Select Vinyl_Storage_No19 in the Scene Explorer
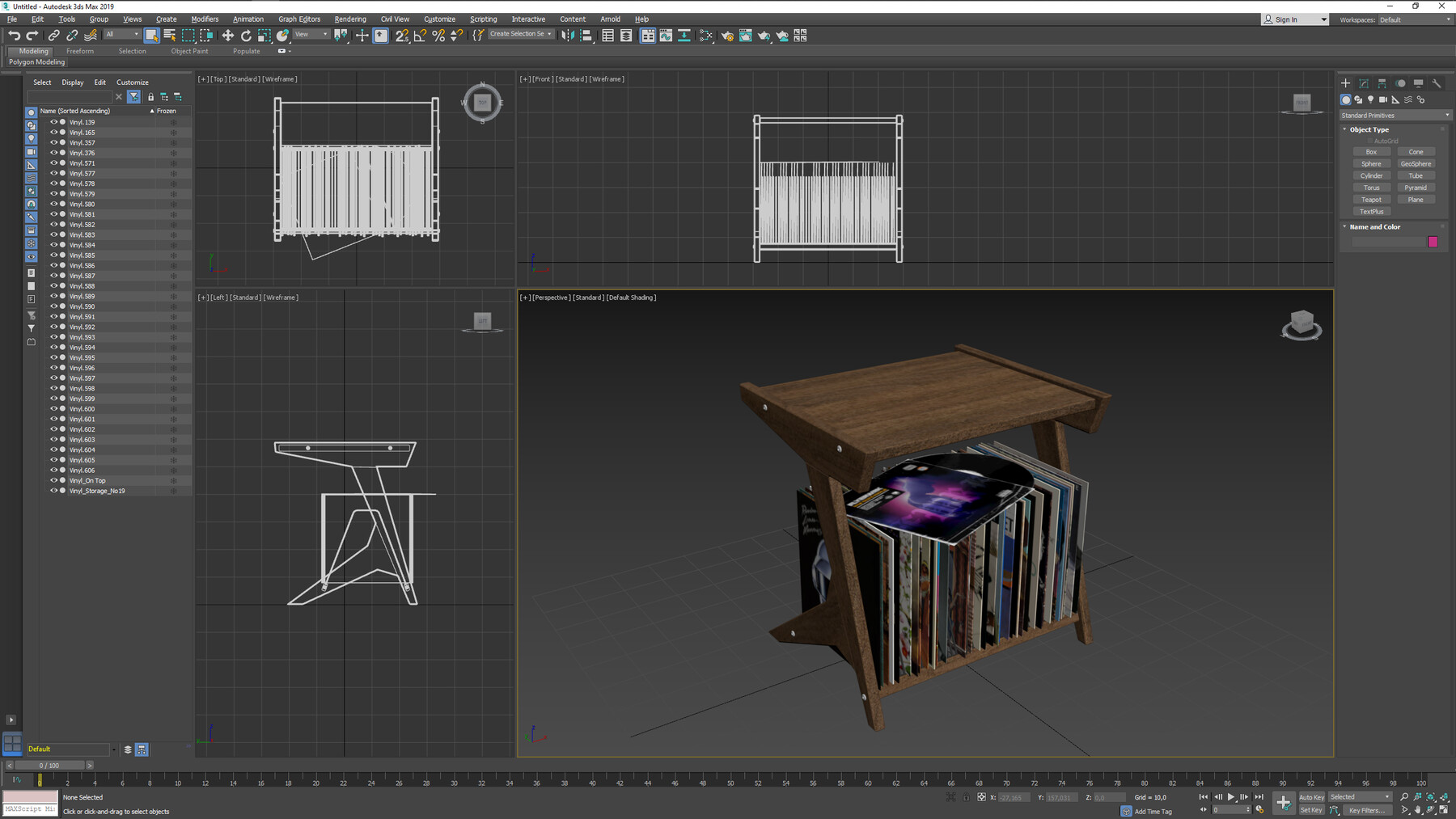 pos(97,491)
